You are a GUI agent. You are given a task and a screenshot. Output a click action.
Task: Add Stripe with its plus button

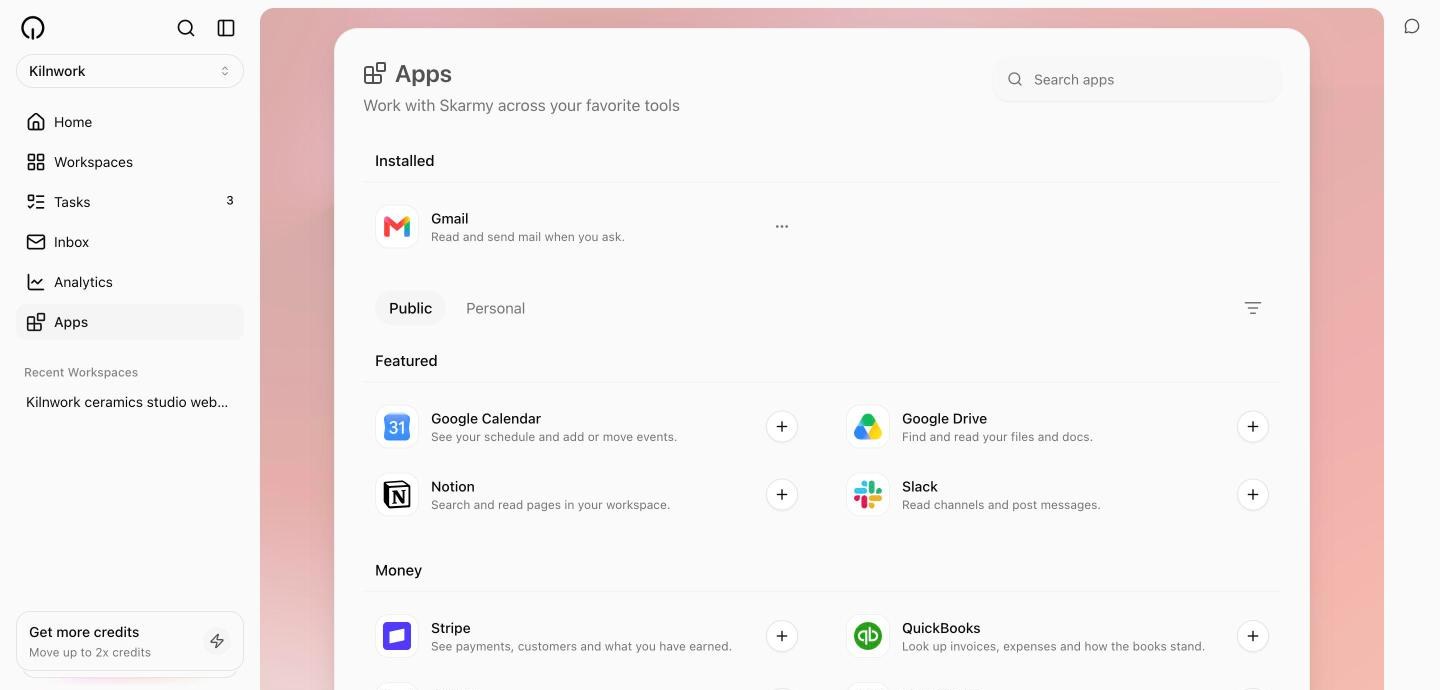782,636
